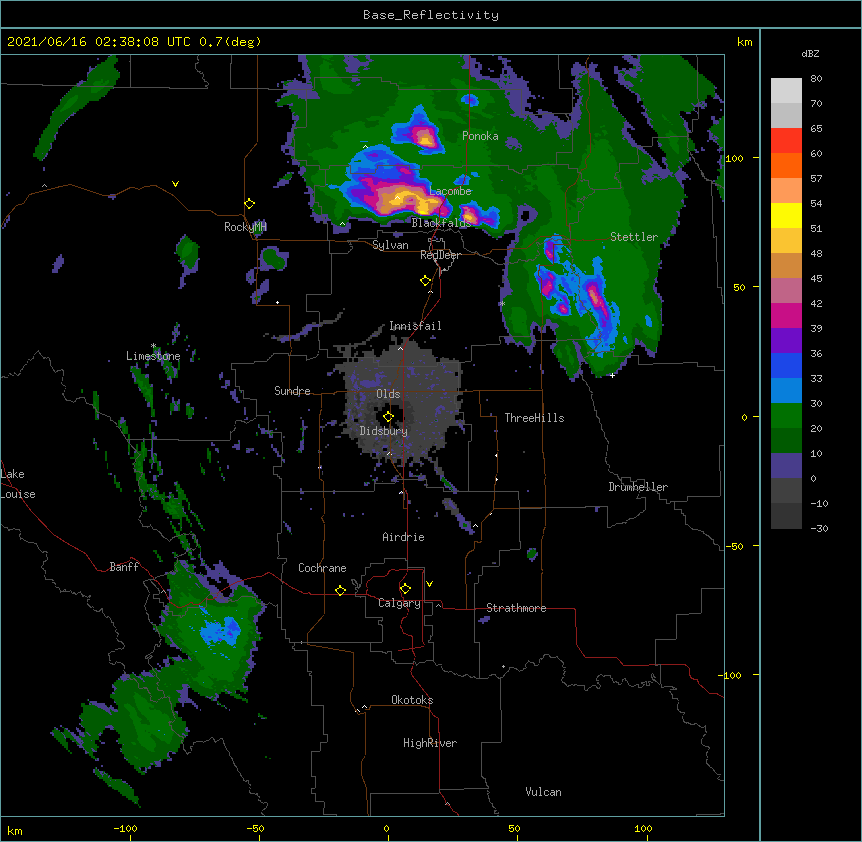Select the Olds label near radar center
Image resolution: width=862 pixels, height=842 pixels.
pyautogui.click(x=388, y=394)
